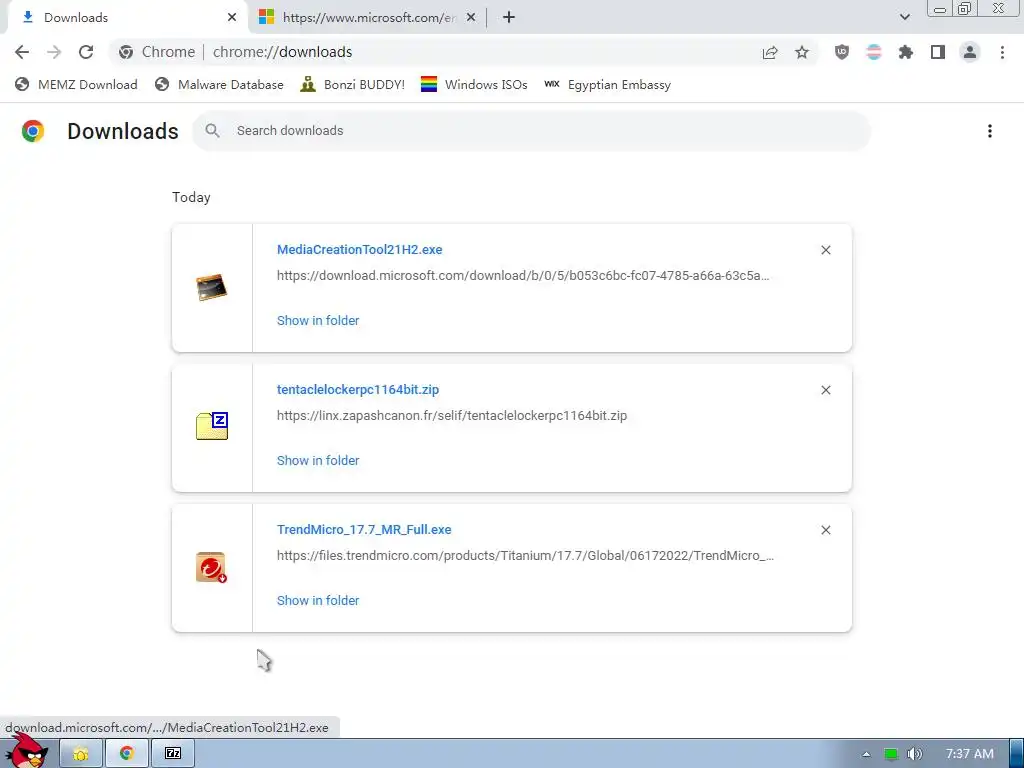
Task: Open the Windows ISOs bookmark
Action: (x=474, y=85)
